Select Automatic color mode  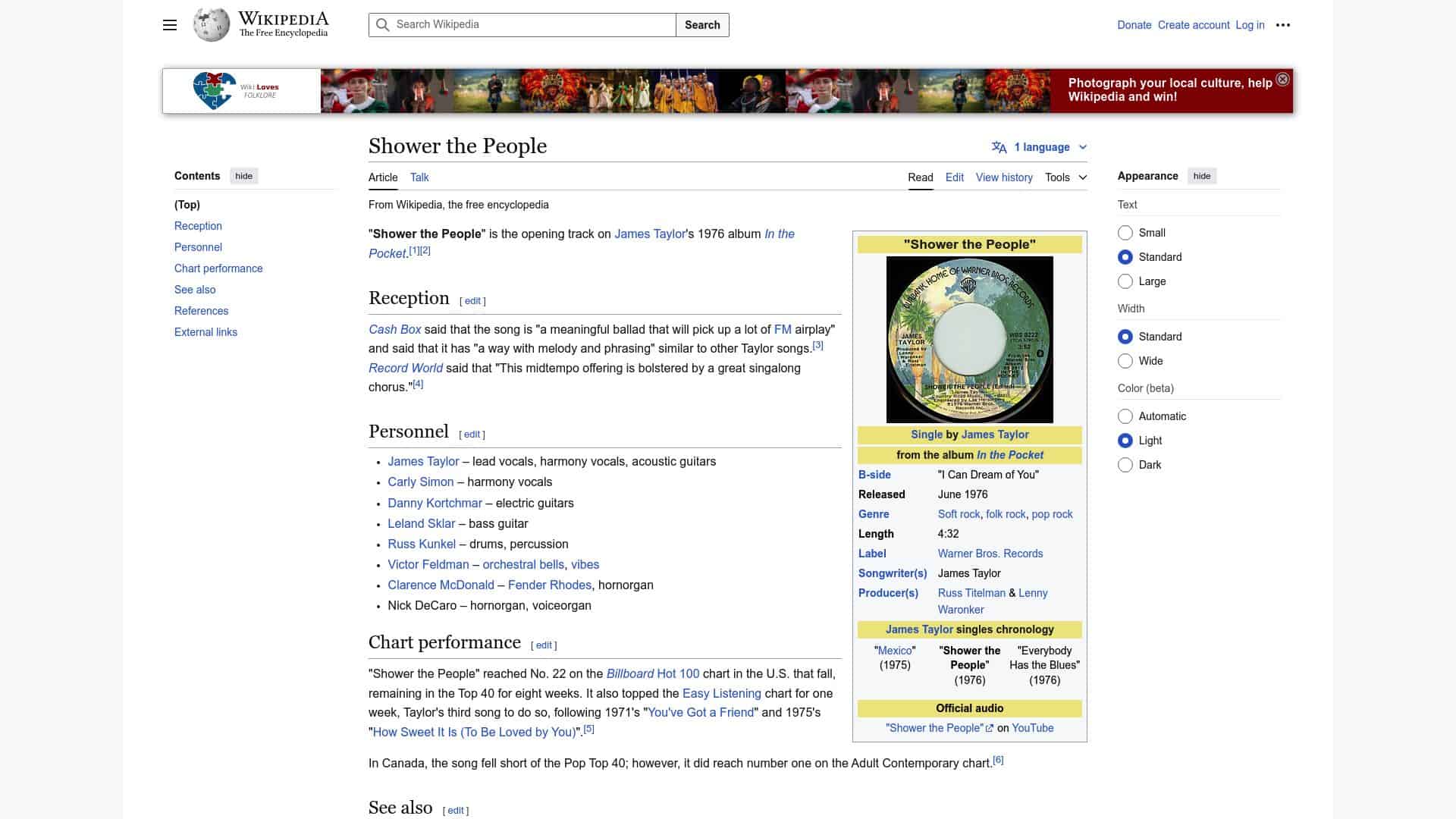tap(1125, 416)
